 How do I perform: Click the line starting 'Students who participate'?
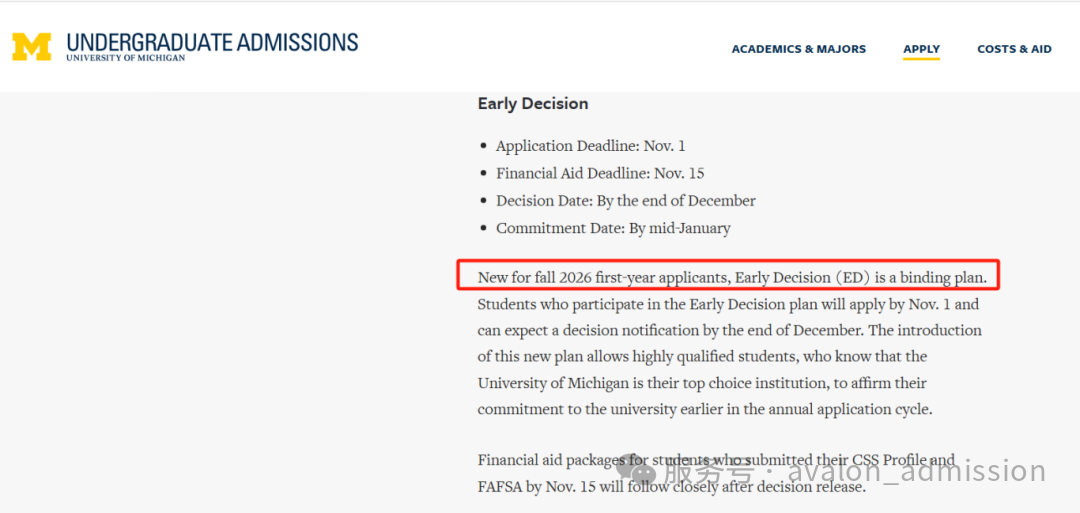click(728, 304)
